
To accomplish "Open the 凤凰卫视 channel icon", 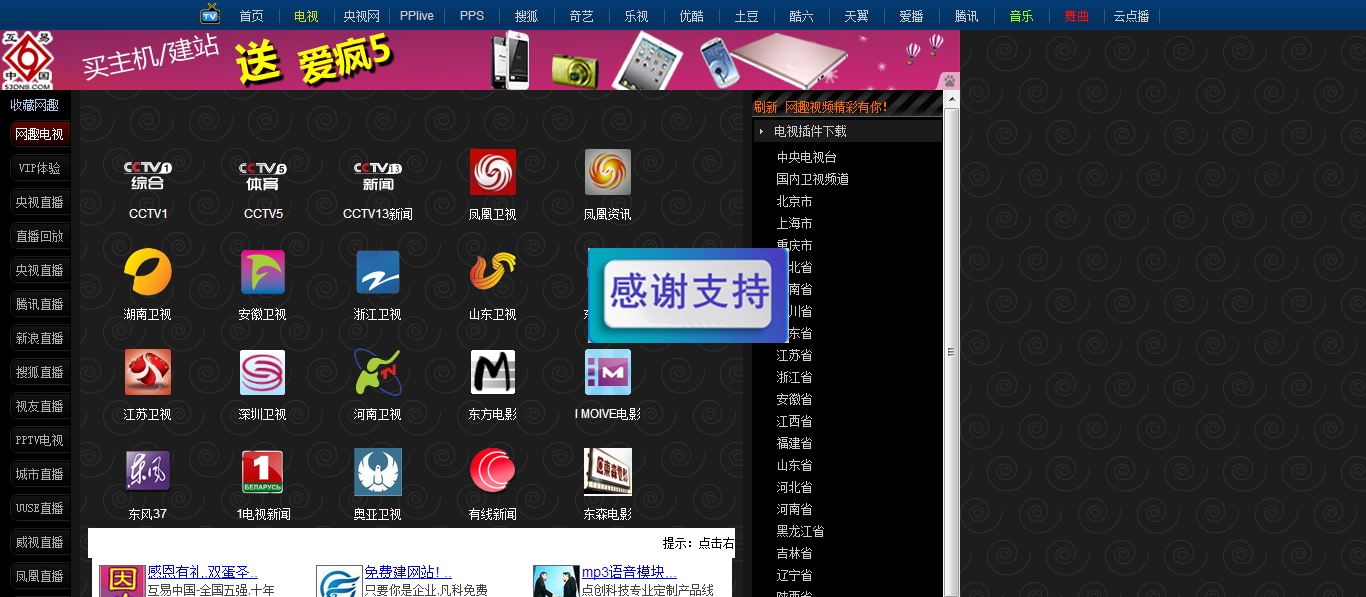I will [x=493, y=172].
